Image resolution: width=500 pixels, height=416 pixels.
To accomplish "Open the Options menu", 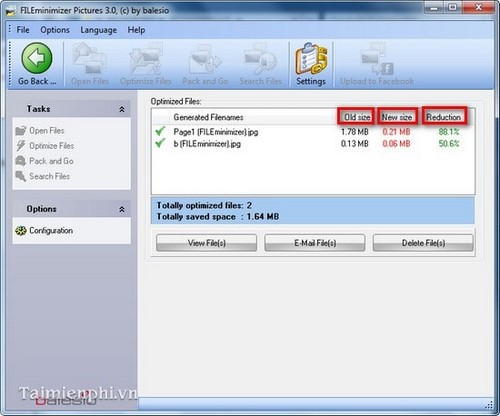I will click(55, 30).
